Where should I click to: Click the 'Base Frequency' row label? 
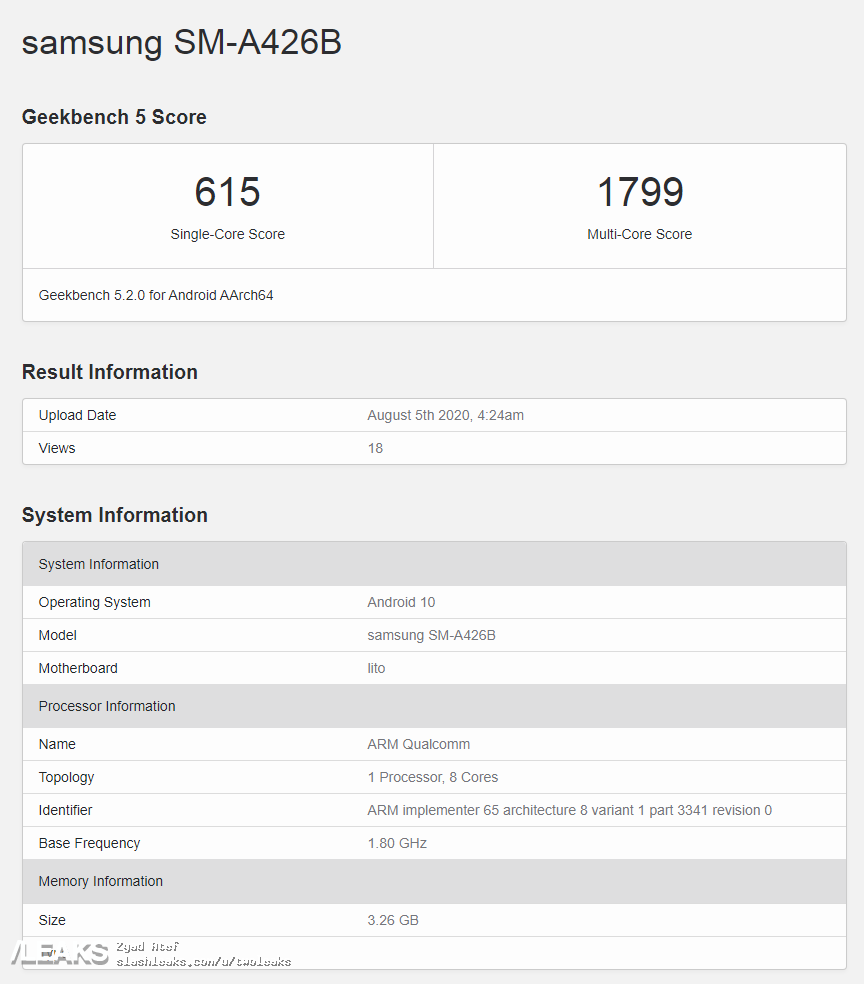click(x=89, y=843)
